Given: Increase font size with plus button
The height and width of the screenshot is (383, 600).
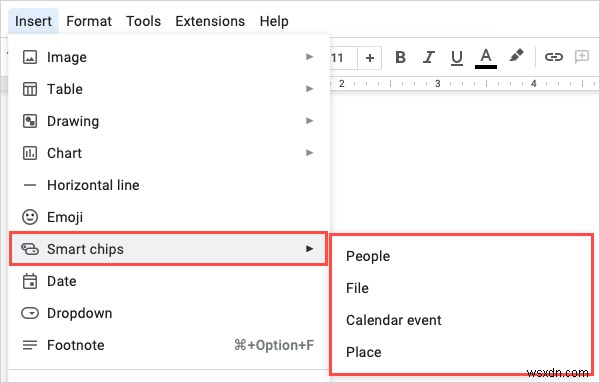Looking at the screenshot, I should coord(370,58).
